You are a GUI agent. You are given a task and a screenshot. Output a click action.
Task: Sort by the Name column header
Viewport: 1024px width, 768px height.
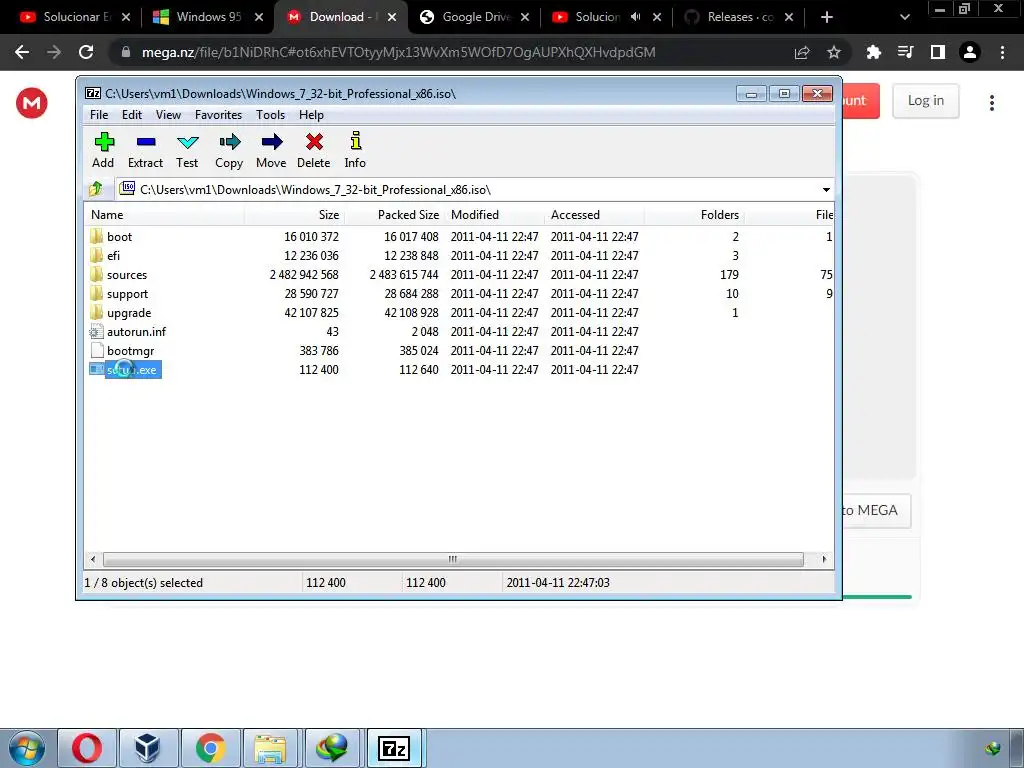click(x=165, y=215)
